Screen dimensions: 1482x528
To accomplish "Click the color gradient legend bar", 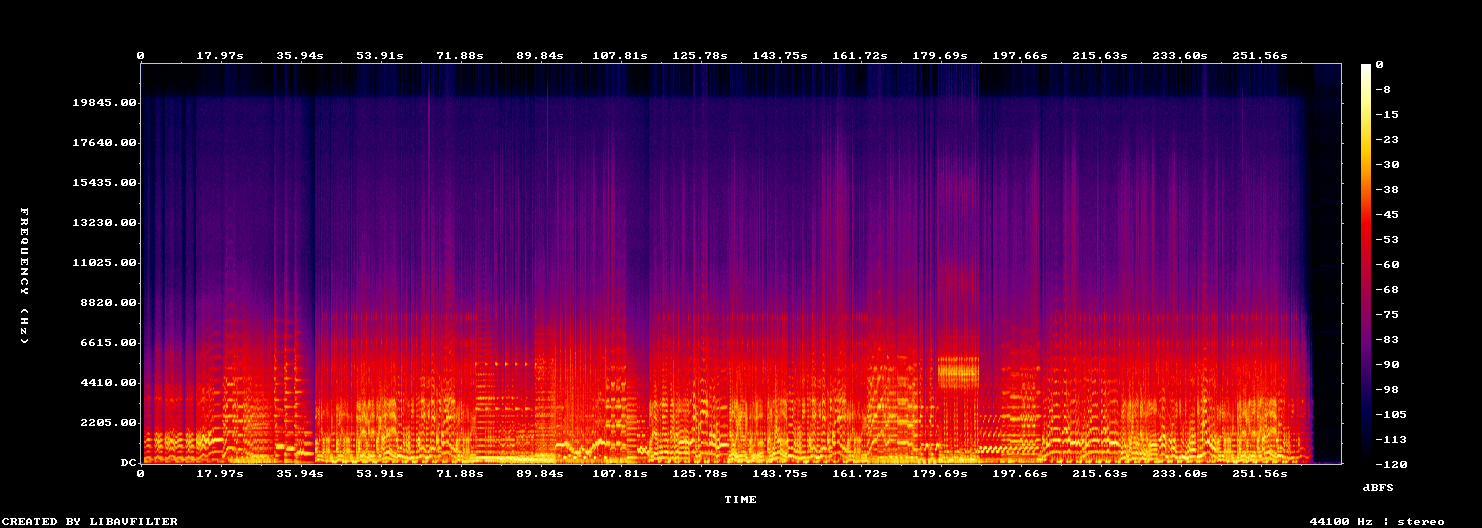I will click(x=1366, y=264).
